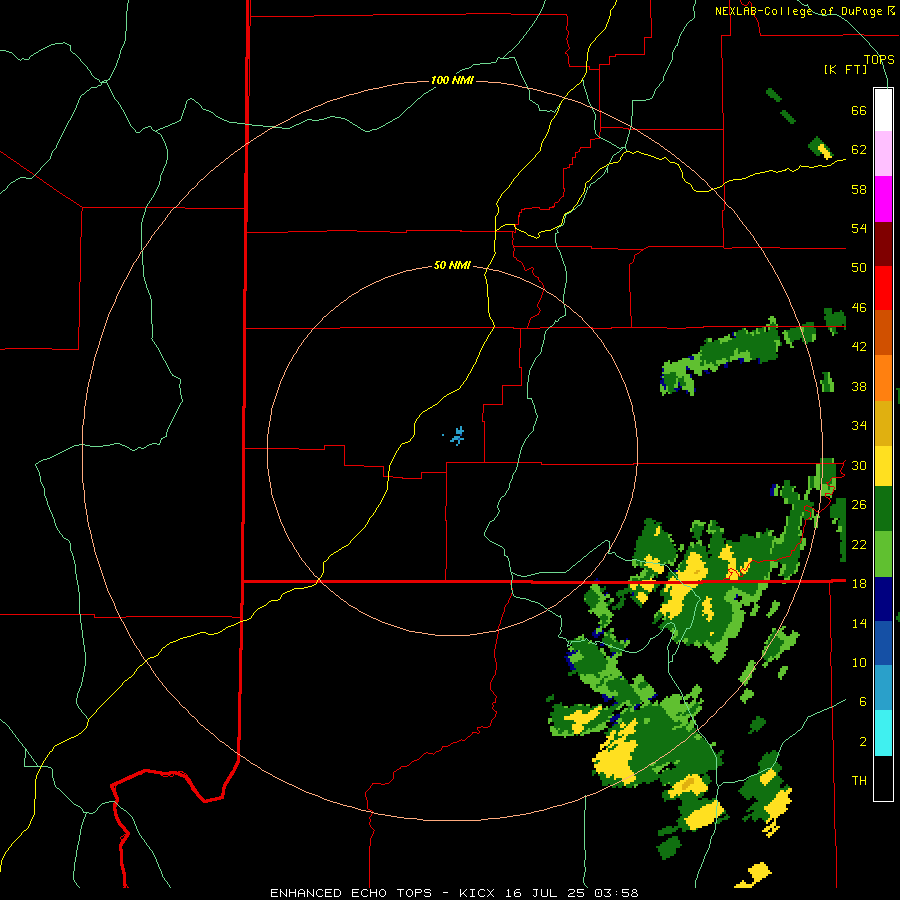Click the 03:58 timestamp in footer

(x=616, y=893)
